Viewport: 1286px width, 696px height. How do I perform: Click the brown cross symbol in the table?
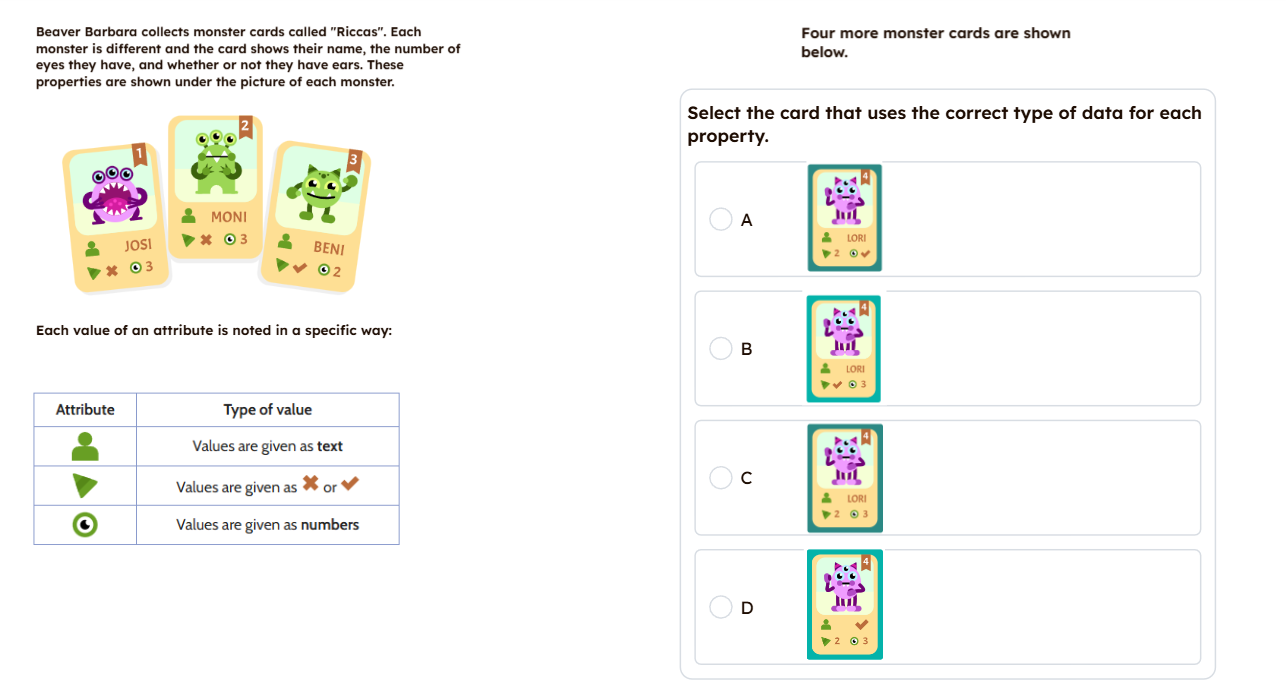click(310, 484)
